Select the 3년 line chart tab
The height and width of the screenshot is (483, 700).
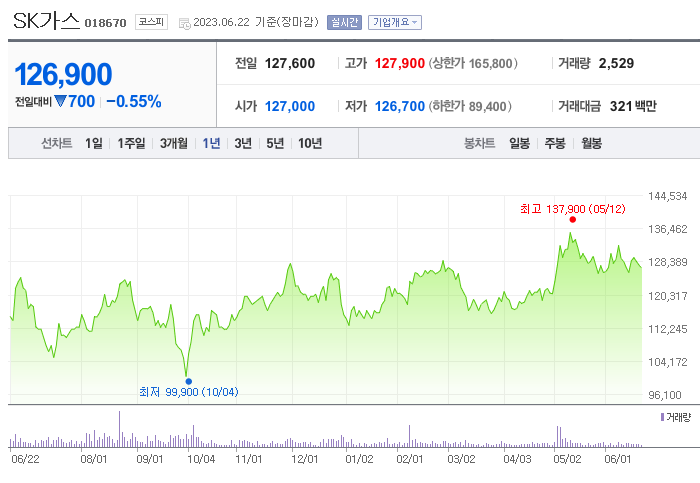(x=243, y=143)
